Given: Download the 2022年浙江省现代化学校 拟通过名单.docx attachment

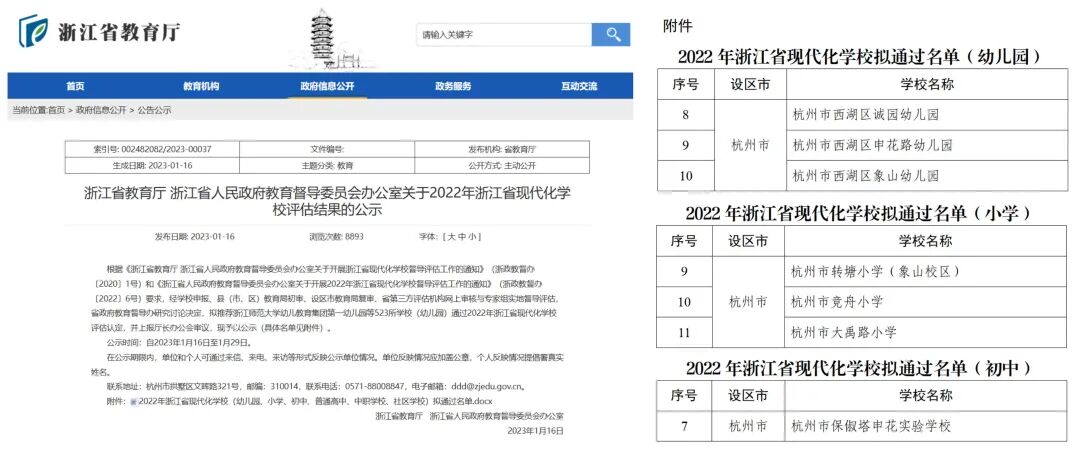Looking at the screenshot, I should [315, 401].
